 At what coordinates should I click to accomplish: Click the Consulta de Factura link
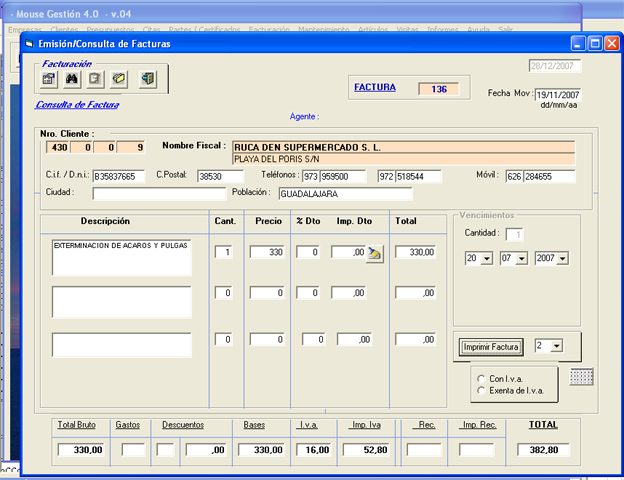point(77,104)
